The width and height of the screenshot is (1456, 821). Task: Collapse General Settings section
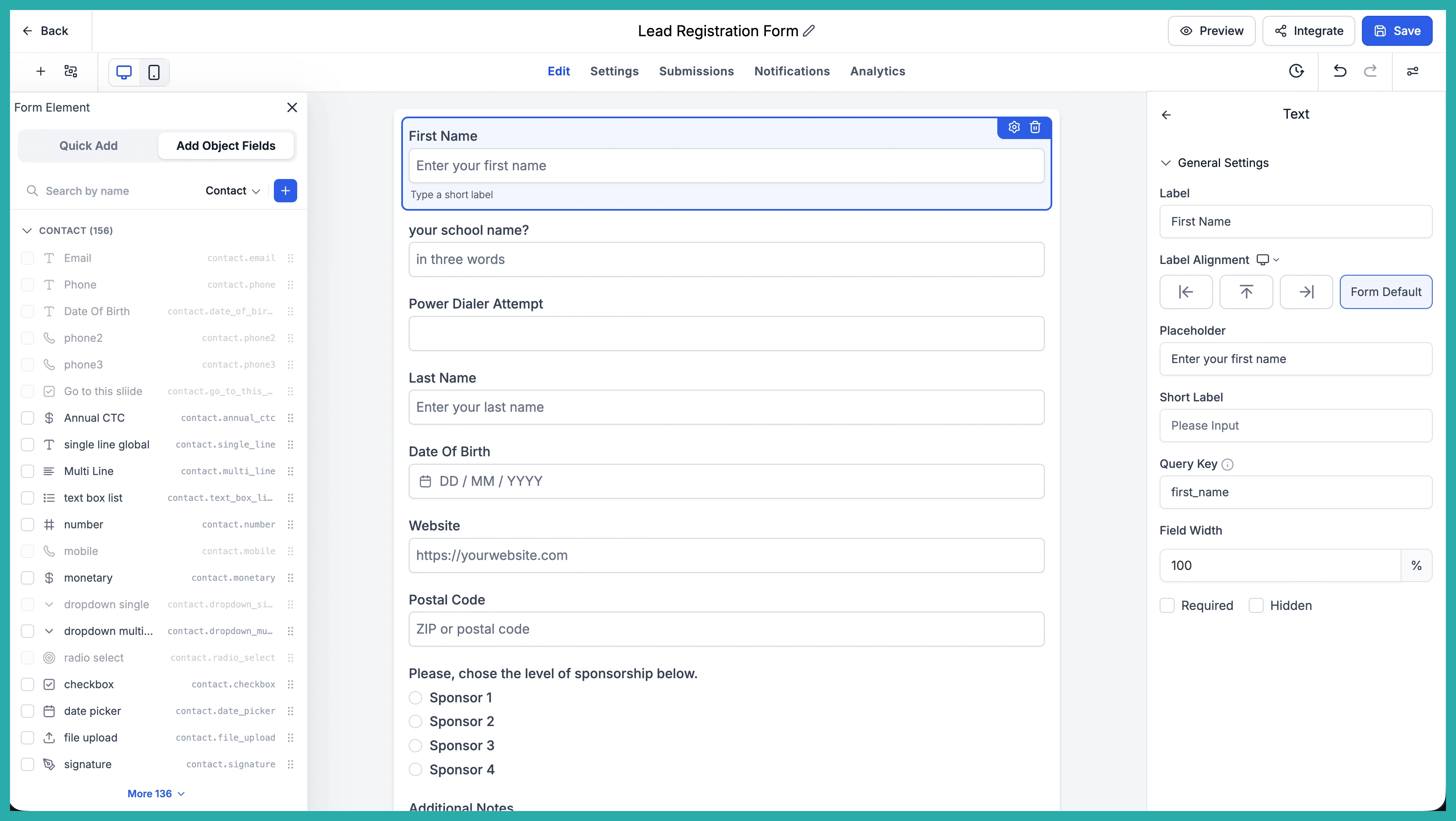point(1165,163)
